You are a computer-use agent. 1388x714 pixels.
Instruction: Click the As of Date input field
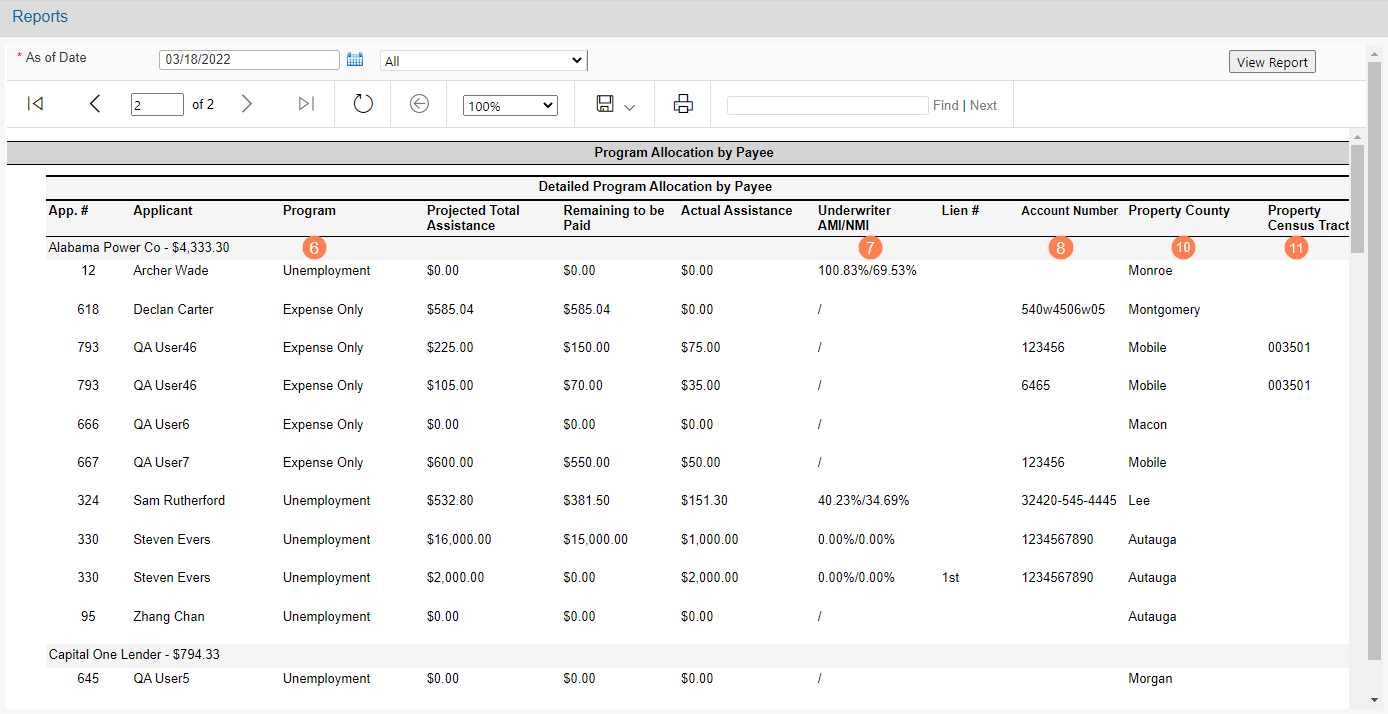[249, 60]
